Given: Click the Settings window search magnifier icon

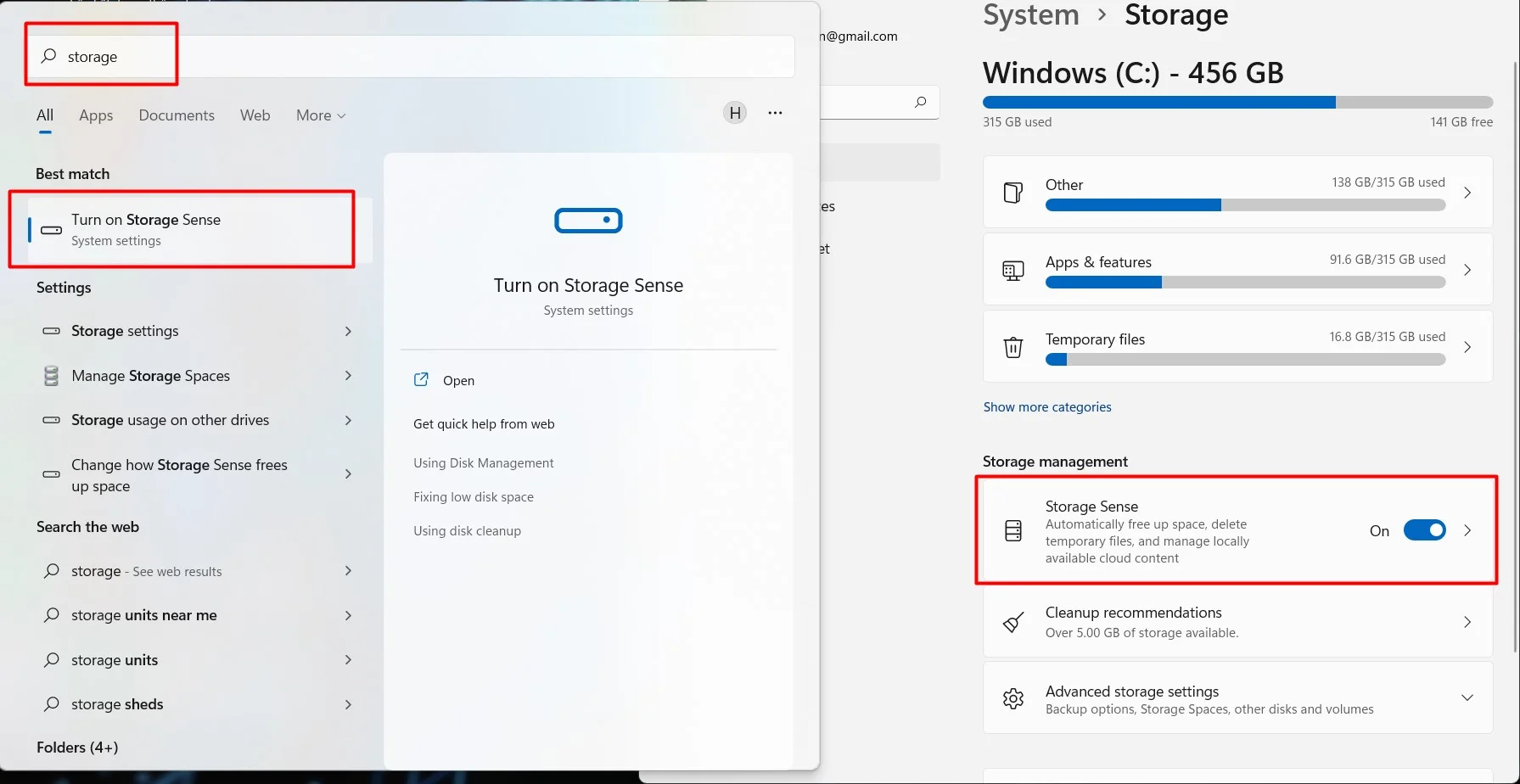Looking at the screenshot, I should pos(920,102).
